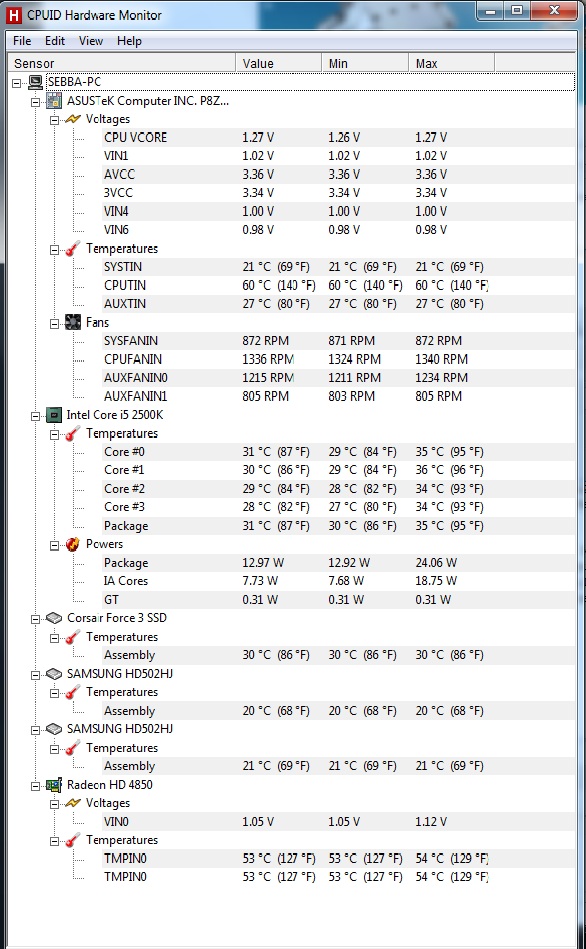The image size is (586, 949).
Task: Click the Corsair Force 3 SSD drive icon
Action: coord(54,618)
